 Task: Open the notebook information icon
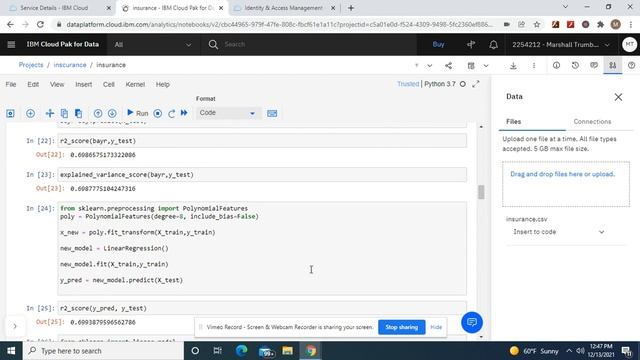(556, 65)
